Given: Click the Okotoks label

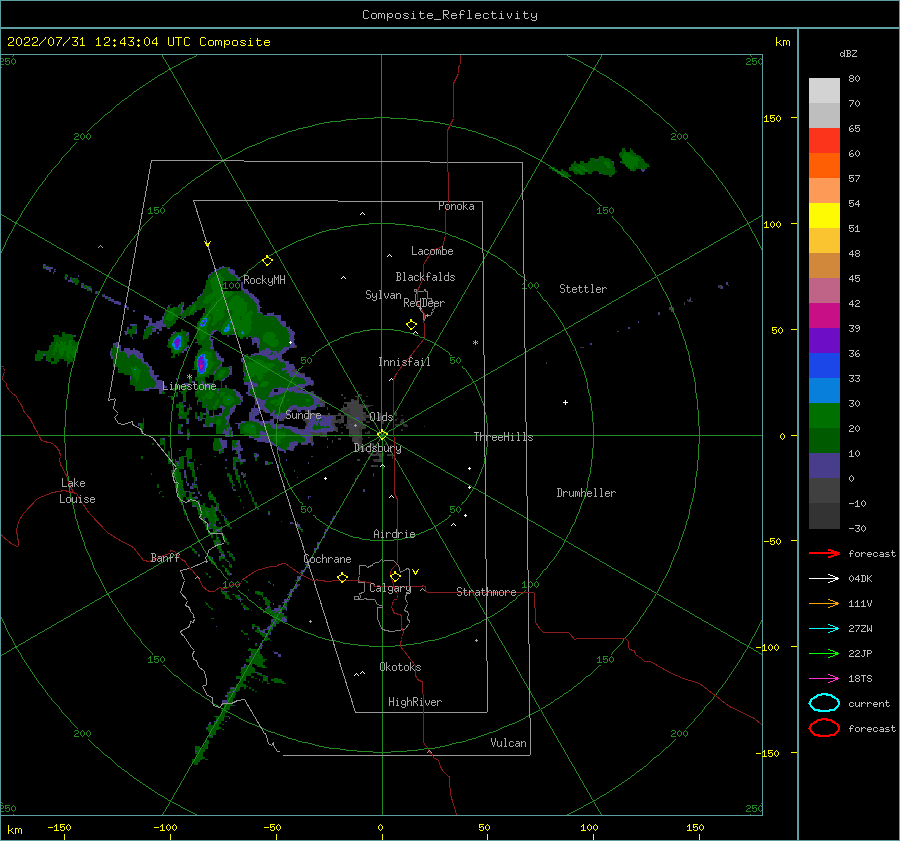Looking at the screenshot, I should (x=400, y=668).
